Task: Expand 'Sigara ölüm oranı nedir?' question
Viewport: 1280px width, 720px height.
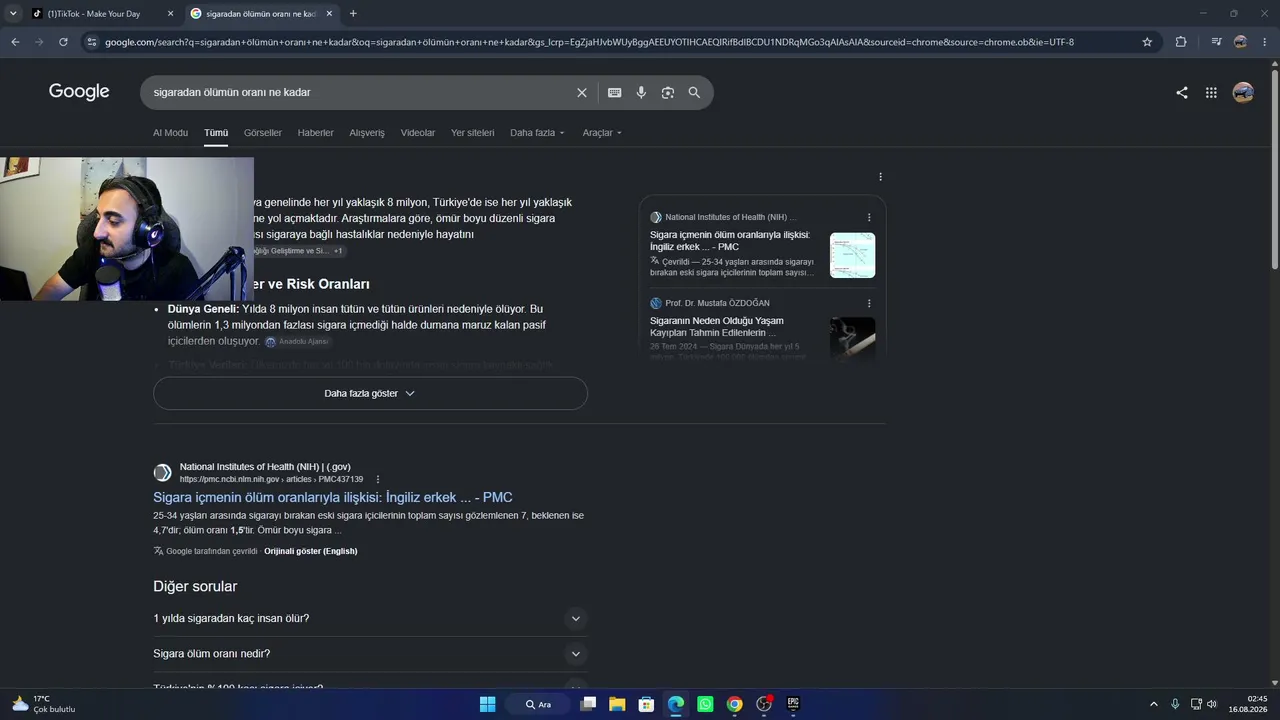Action: coord(370,654)
